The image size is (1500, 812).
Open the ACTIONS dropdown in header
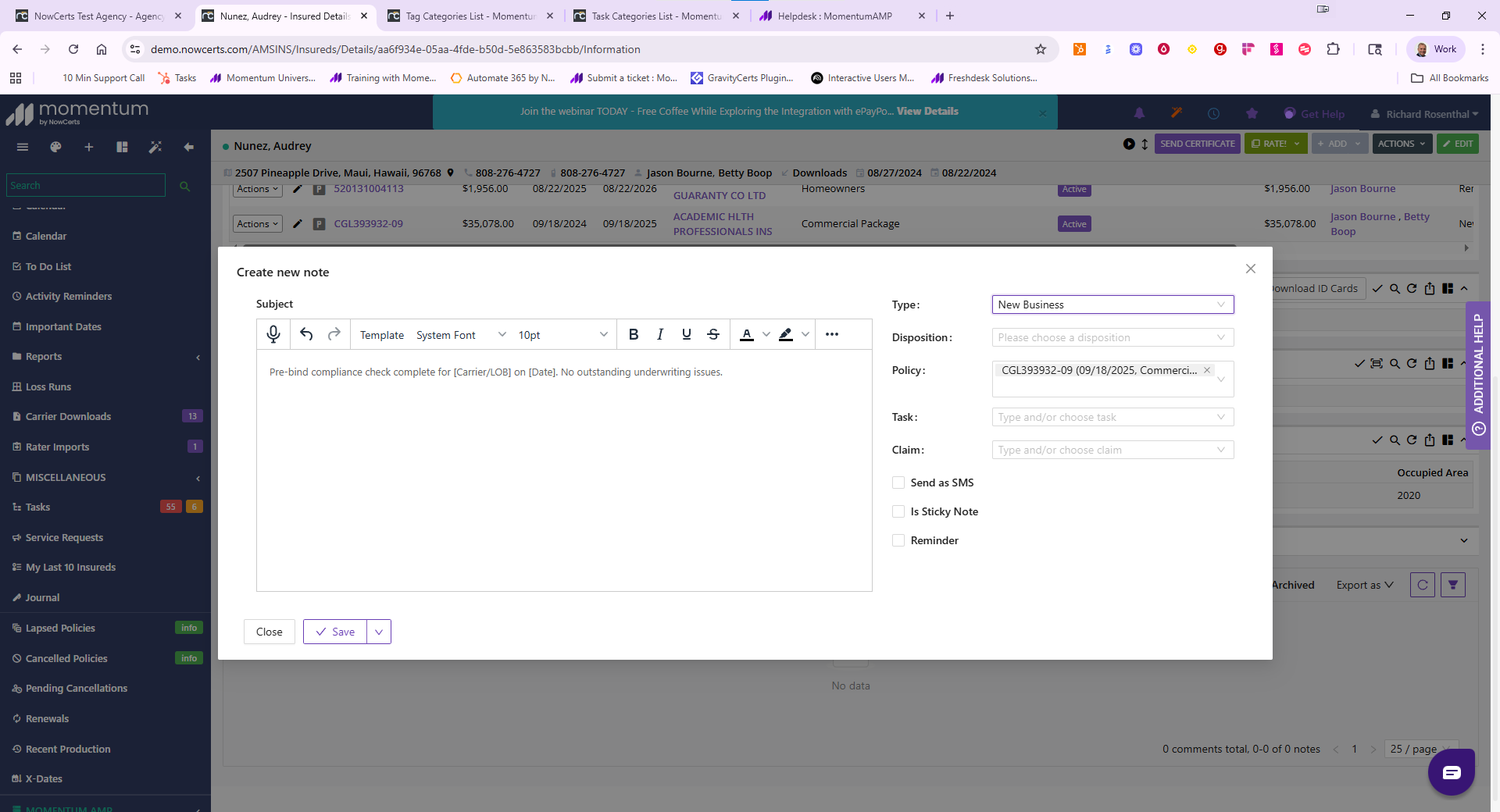(x=1402, y=144)
